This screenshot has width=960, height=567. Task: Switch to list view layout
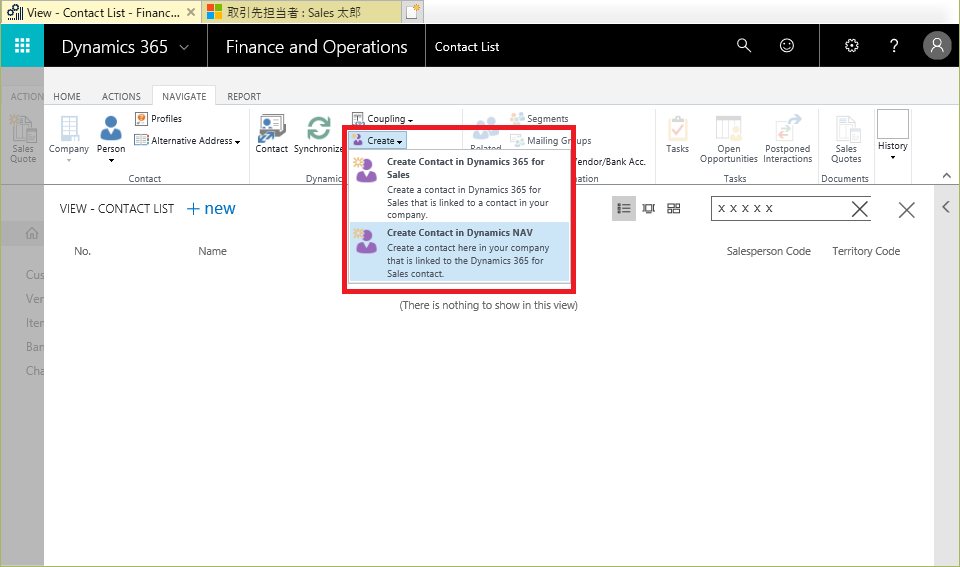623,209
